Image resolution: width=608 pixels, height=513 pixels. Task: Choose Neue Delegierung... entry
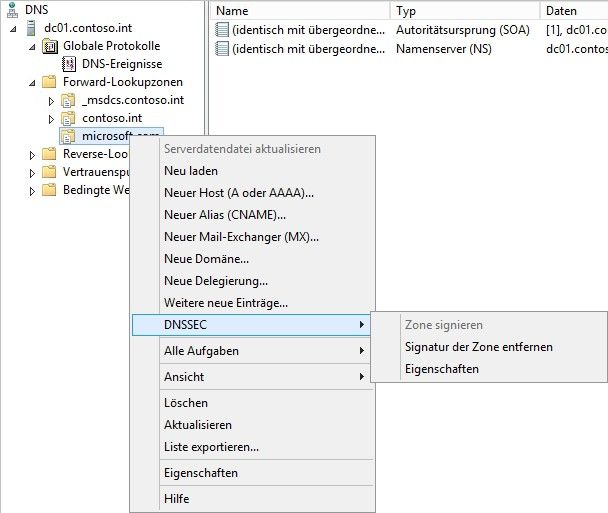click(252, 281)
